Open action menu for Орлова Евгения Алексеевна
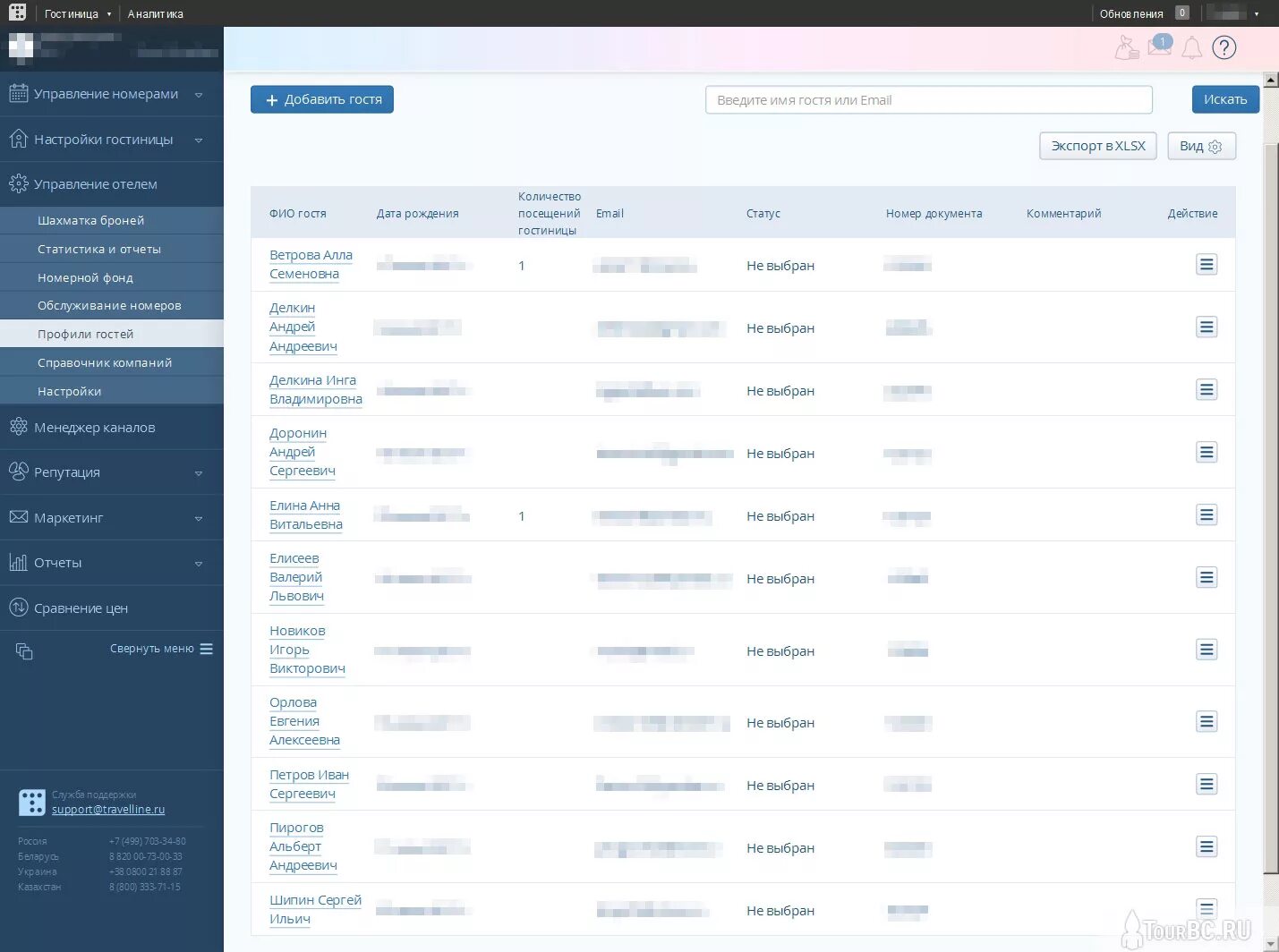The width and height of the screenshot is (1279, 952). coord(1207,721)
